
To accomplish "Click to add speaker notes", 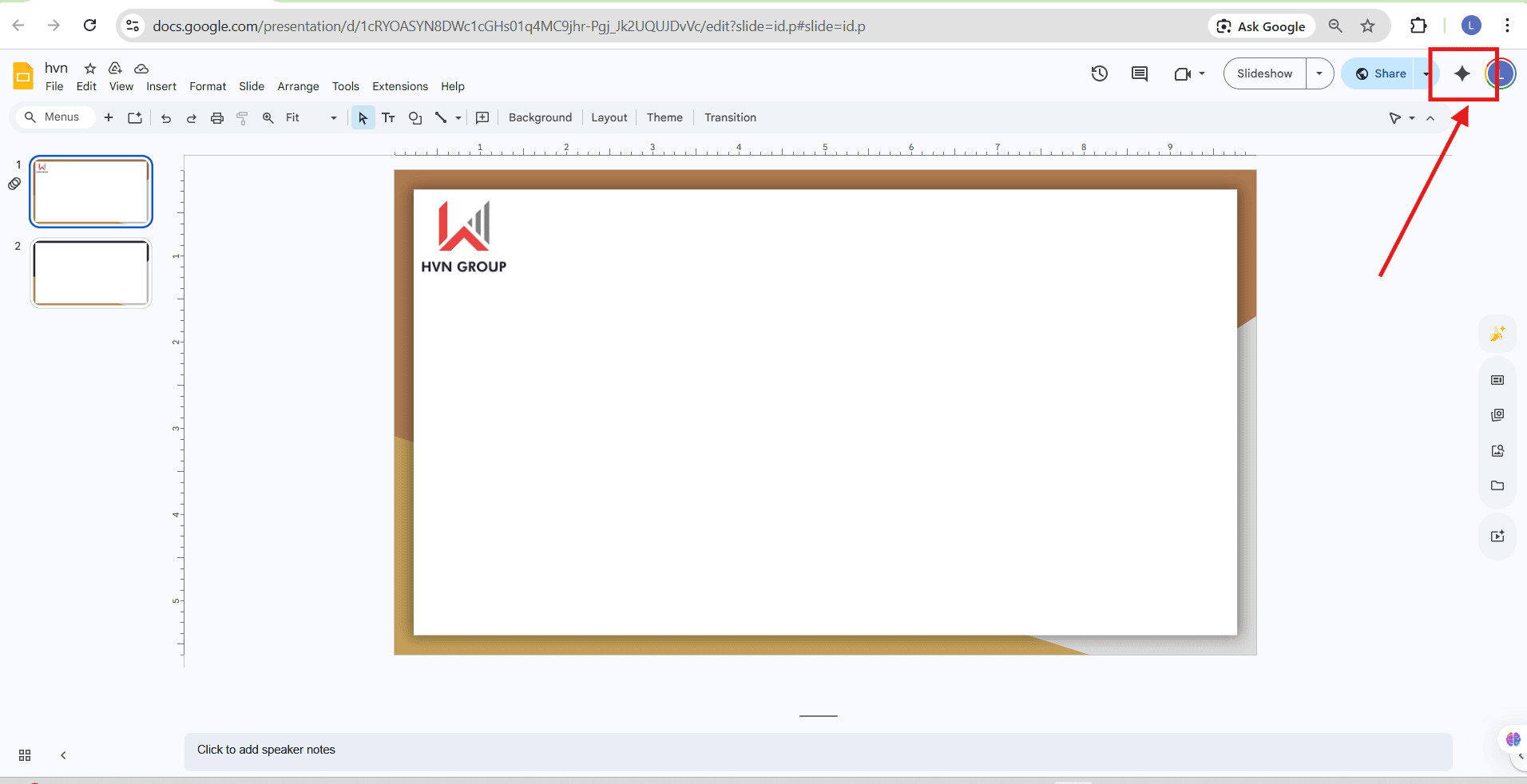I will pyautogui.click(x=818, y=750).
